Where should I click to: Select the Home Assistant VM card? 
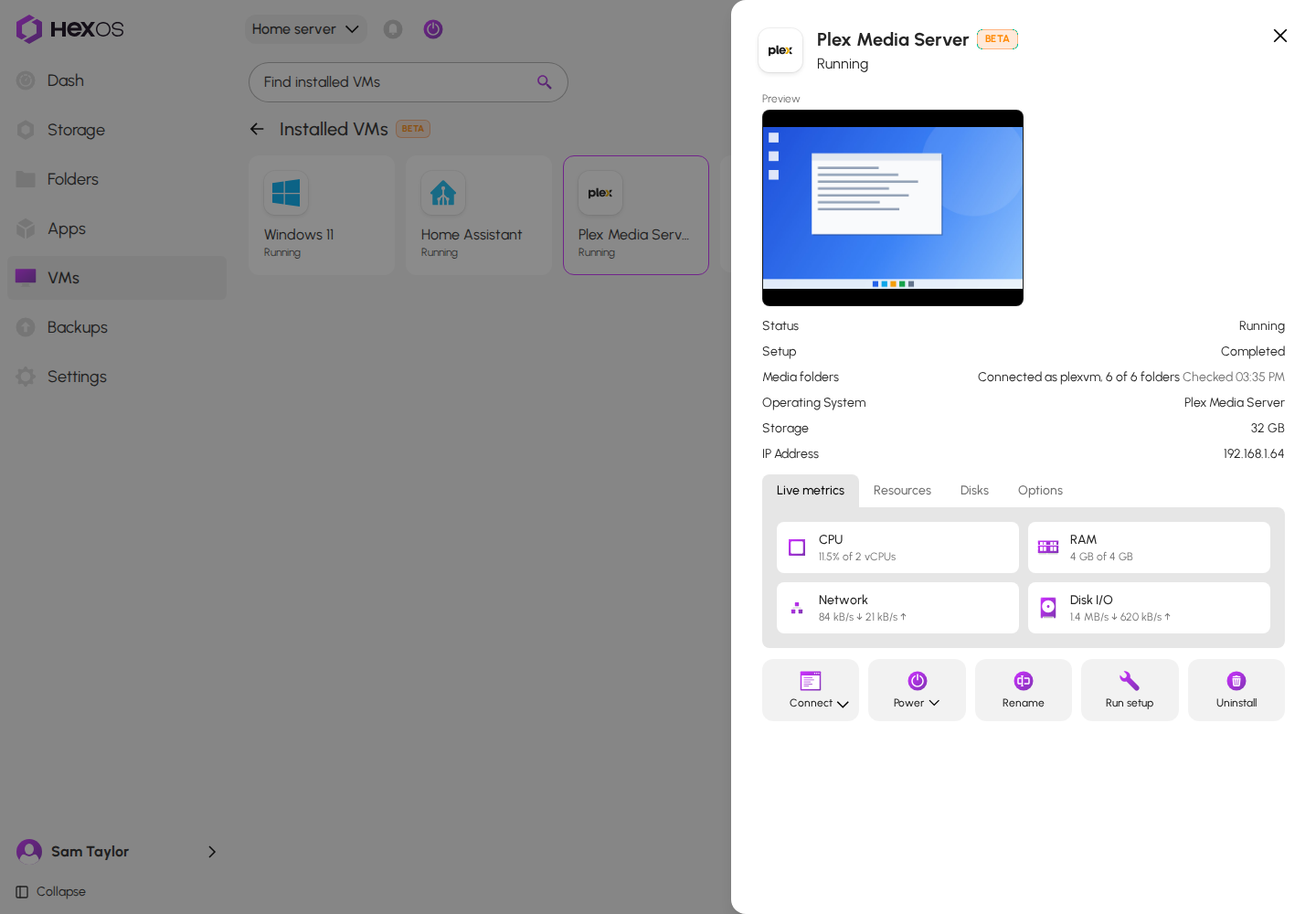click(479, 216)
